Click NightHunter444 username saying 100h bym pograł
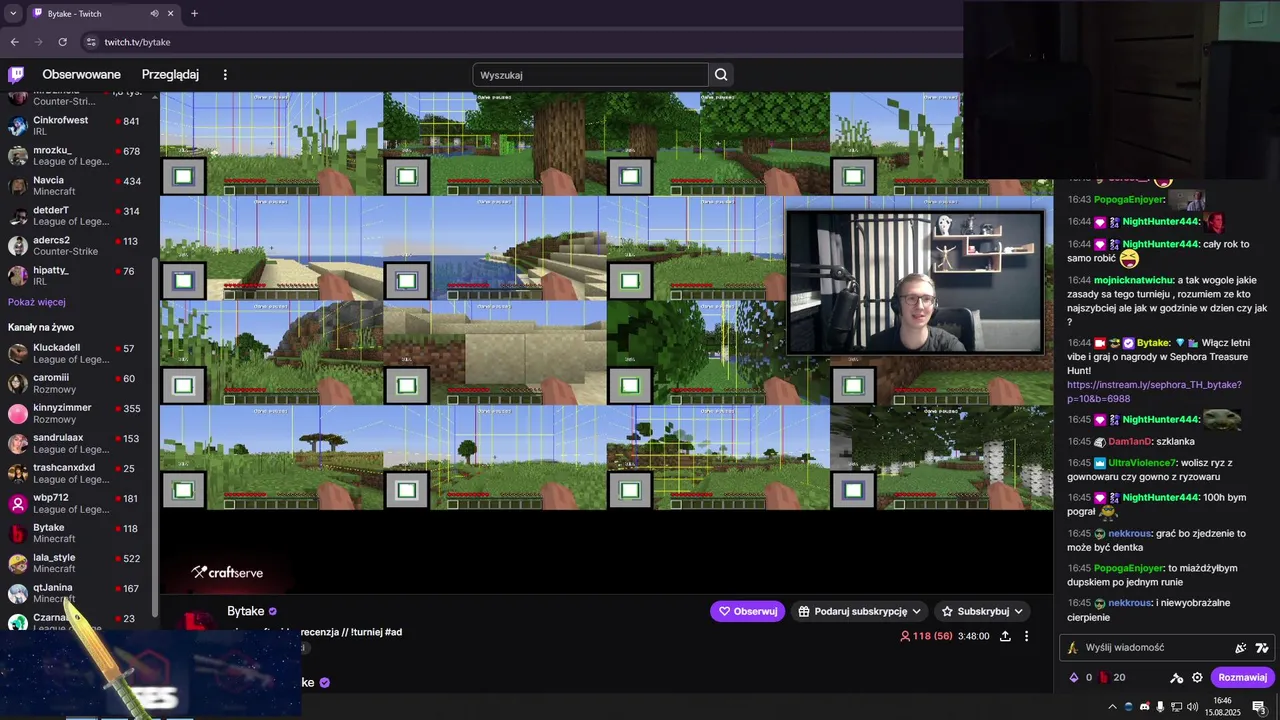Viewport: 1280px width, 720px height. [1160, 497]
